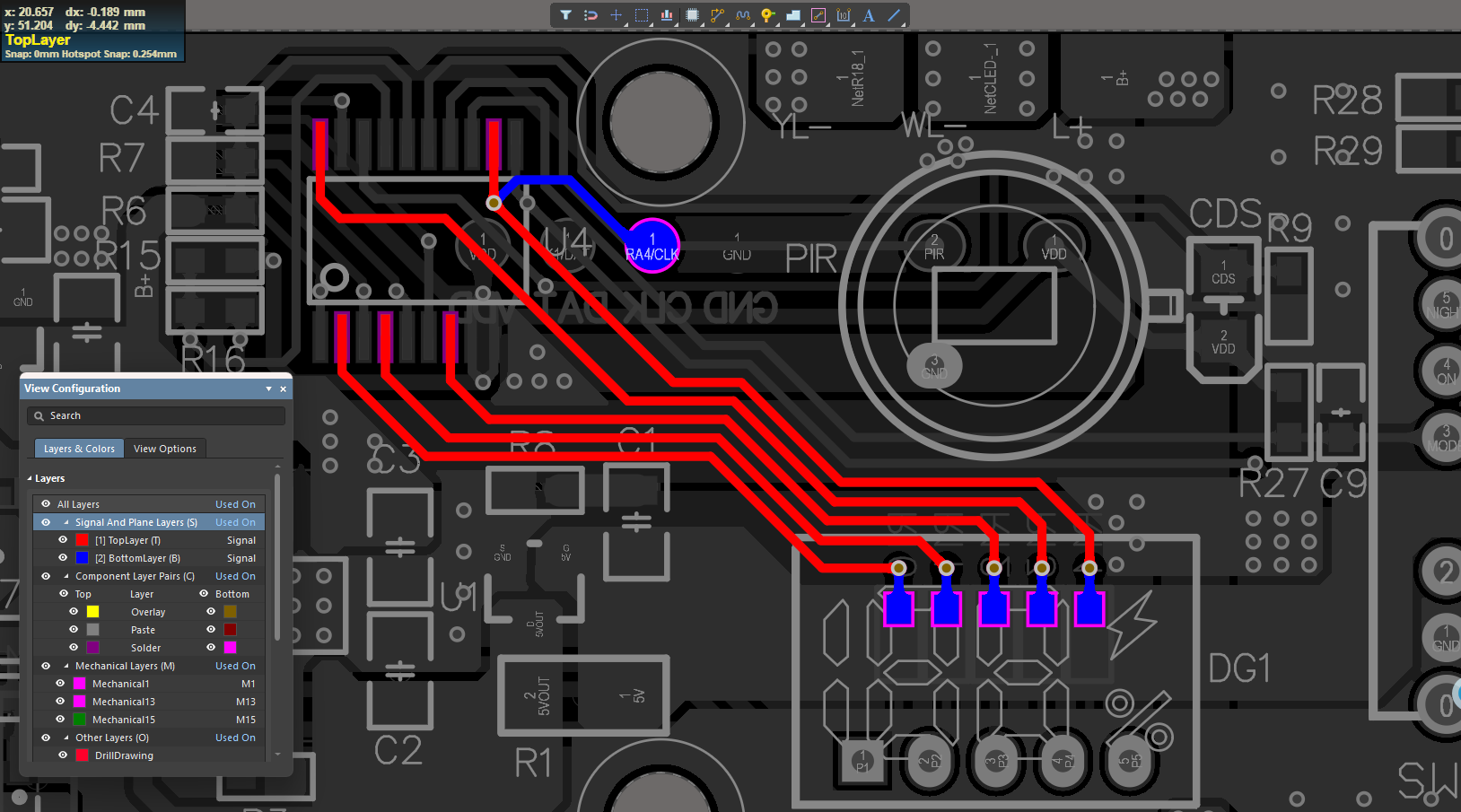Toggle eye for Bottom Paste layer
1461x812 pixels.
click(x=211, y=630)
